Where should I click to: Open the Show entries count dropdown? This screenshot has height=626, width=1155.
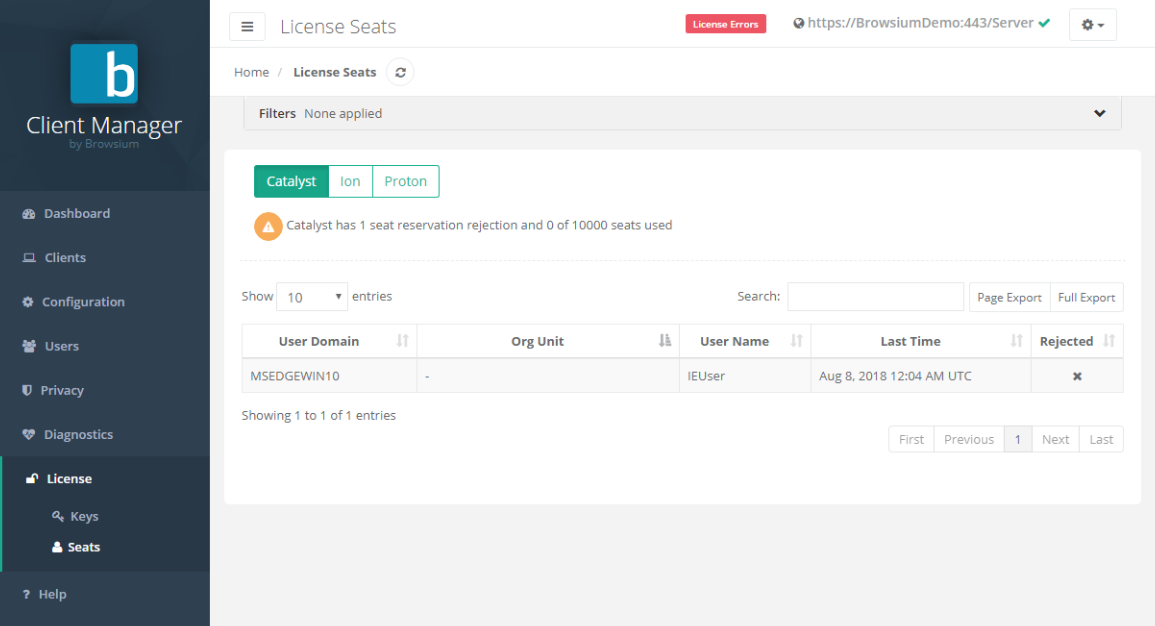coord(312,297)
